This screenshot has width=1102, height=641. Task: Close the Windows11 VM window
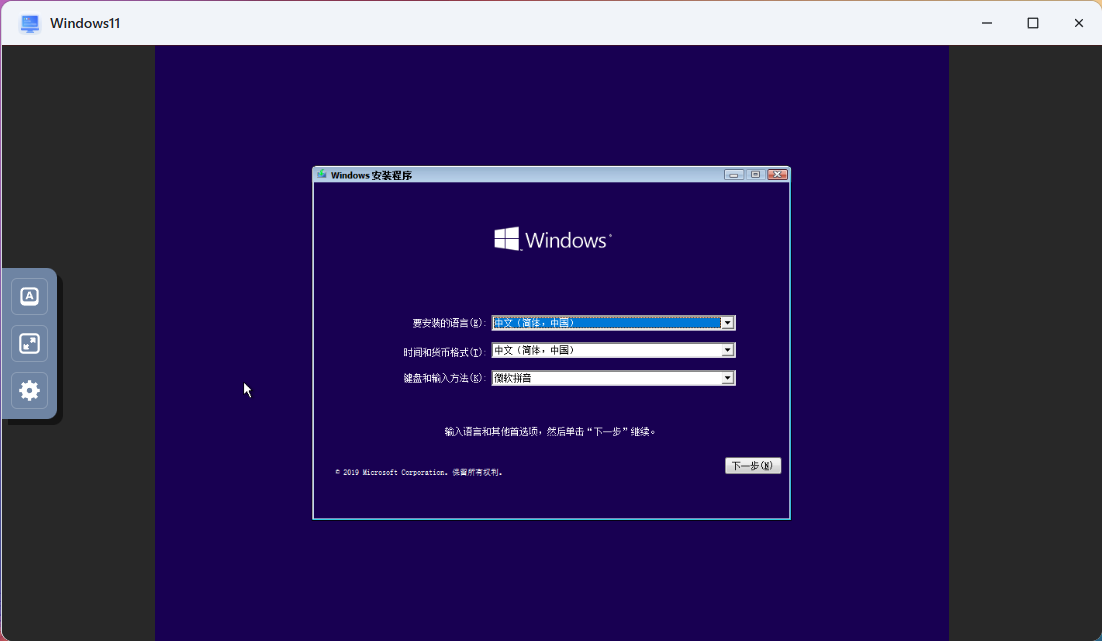point(1079,23)
